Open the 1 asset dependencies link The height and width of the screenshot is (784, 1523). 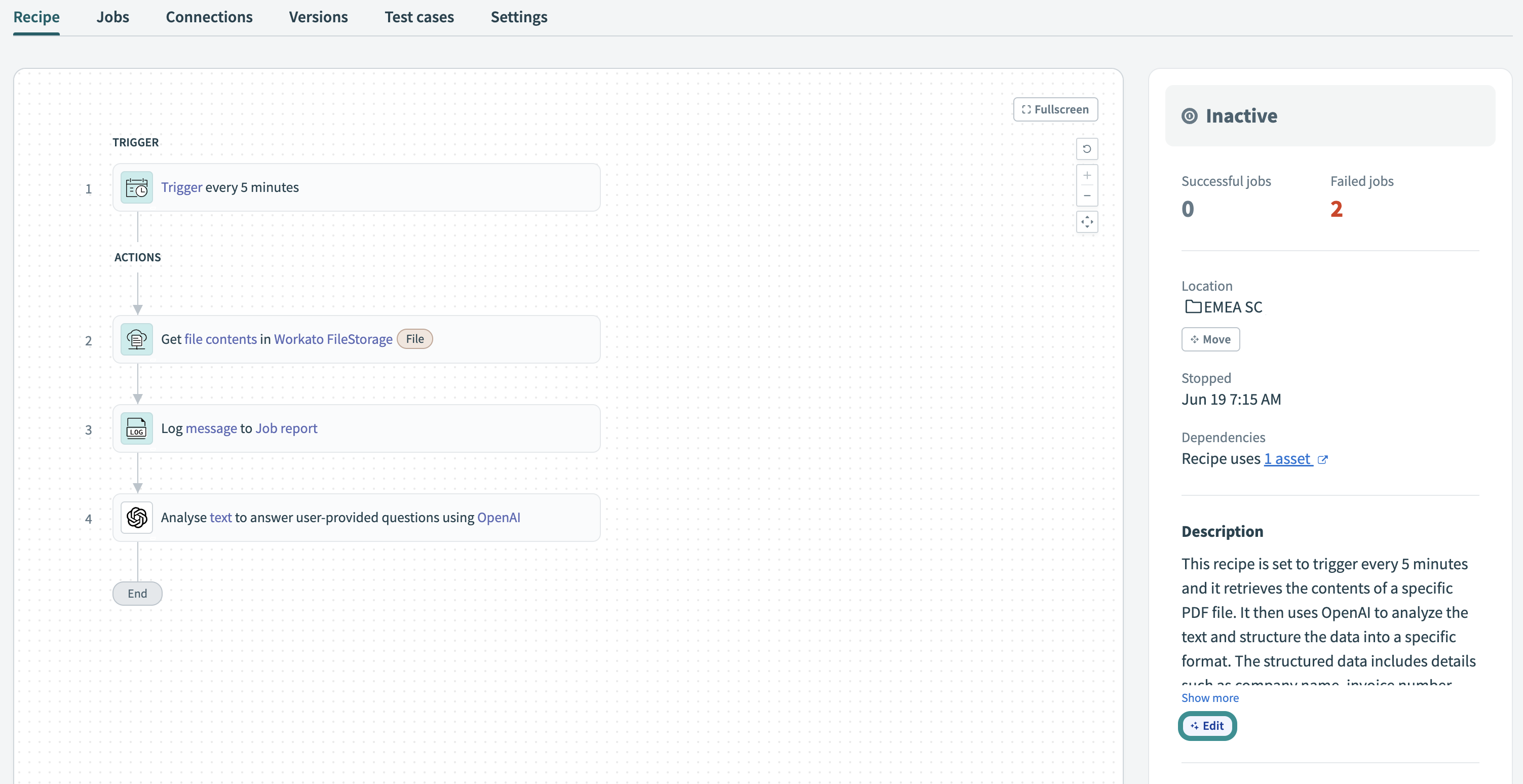pos(1287,459)
